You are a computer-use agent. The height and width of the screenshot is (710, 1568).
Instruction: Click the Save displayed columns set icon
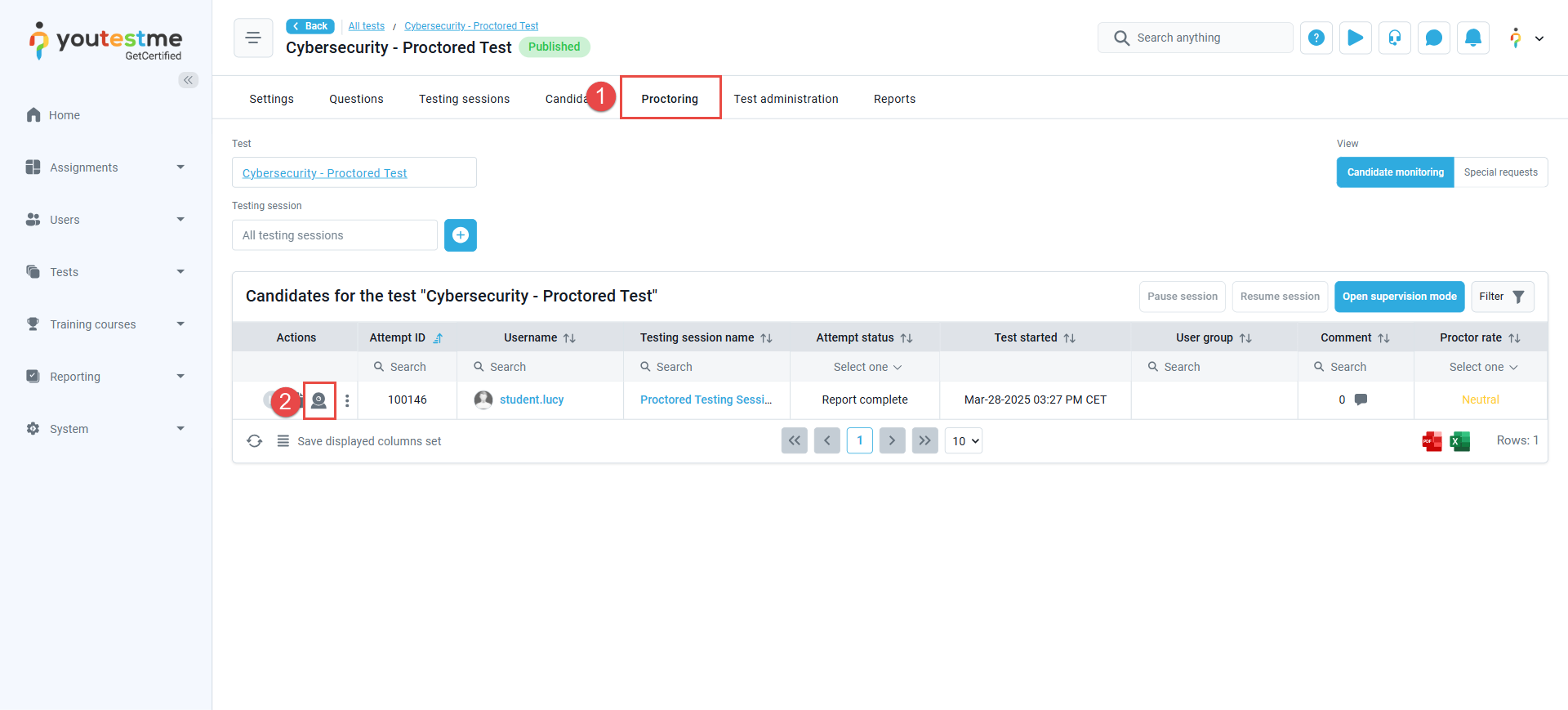pyautogui.click(x=283, y=441)
